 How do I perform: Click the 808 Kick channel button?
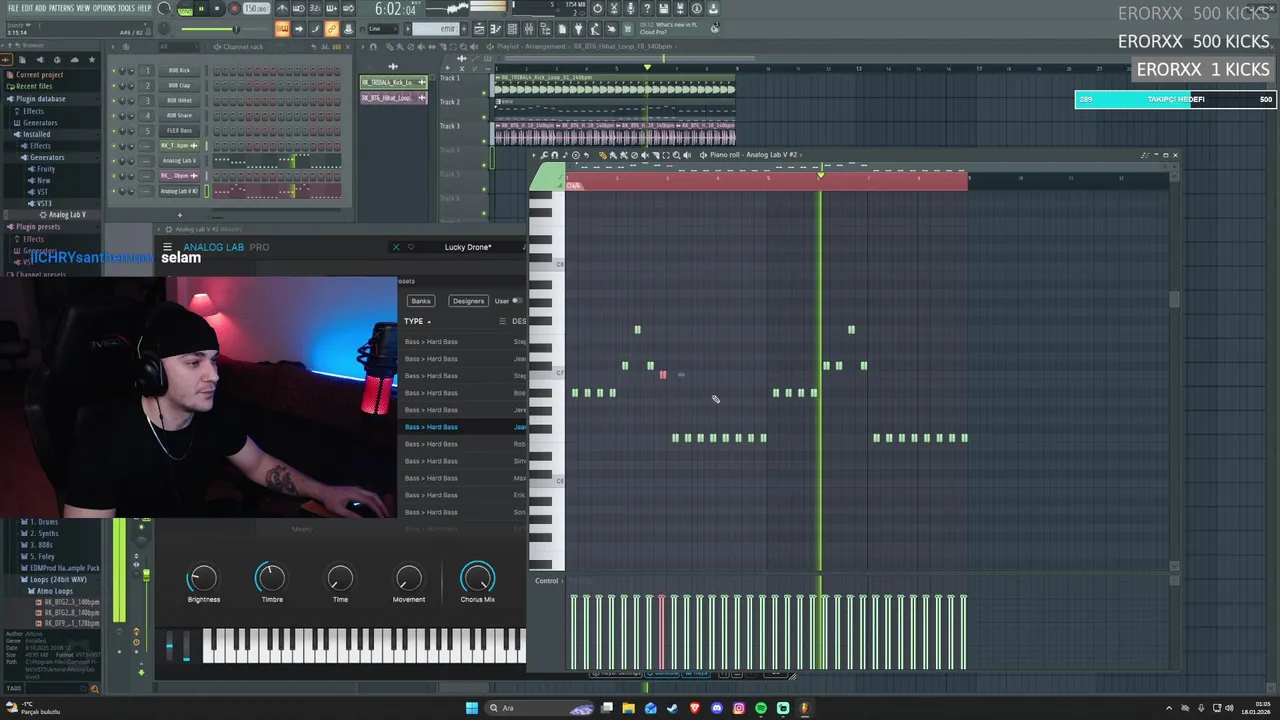tap(180, 71)
